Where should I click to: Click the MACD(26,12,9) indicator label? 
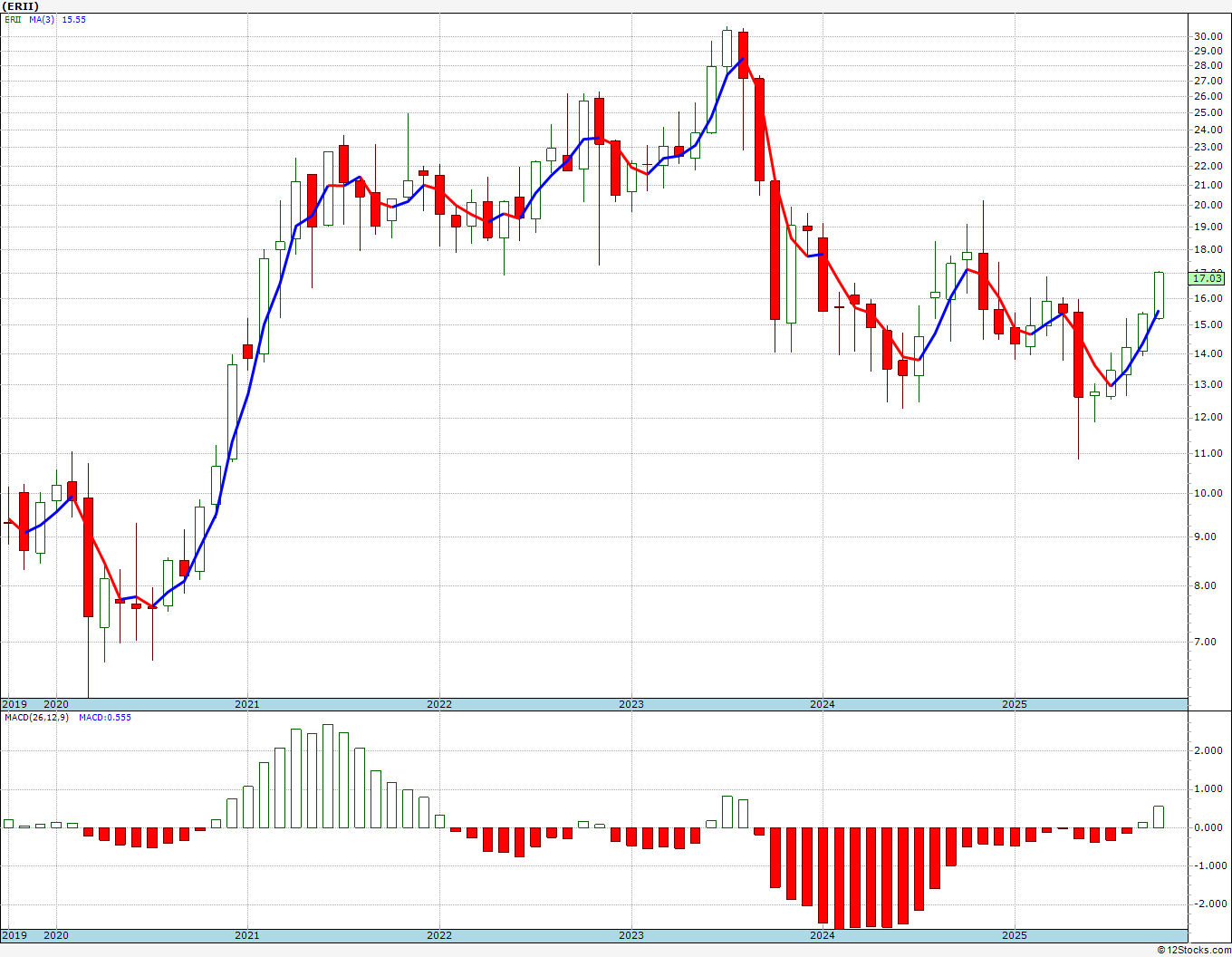37,717
